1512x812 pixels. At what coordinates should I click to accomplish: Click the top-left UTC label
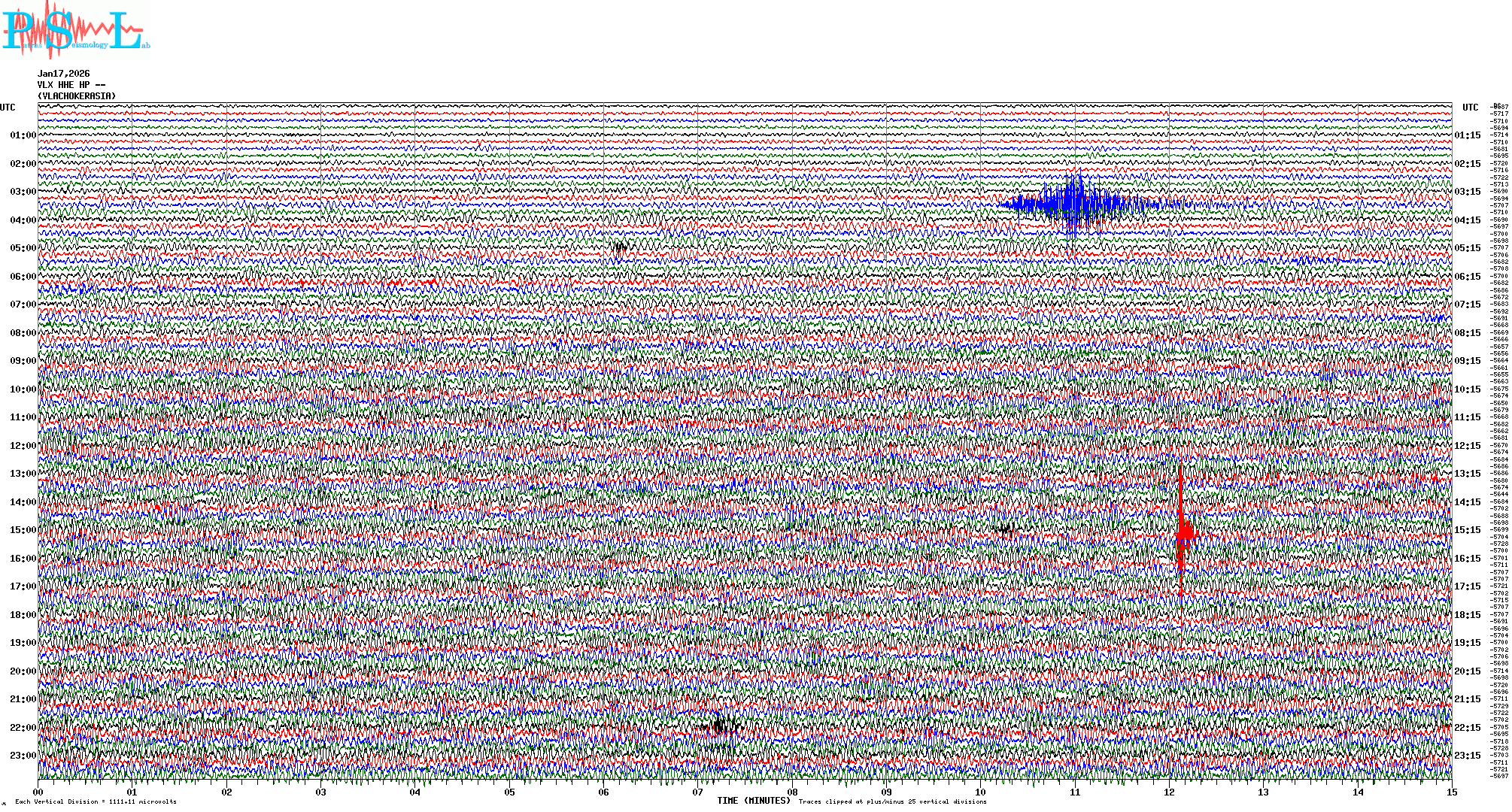[8, 108]
